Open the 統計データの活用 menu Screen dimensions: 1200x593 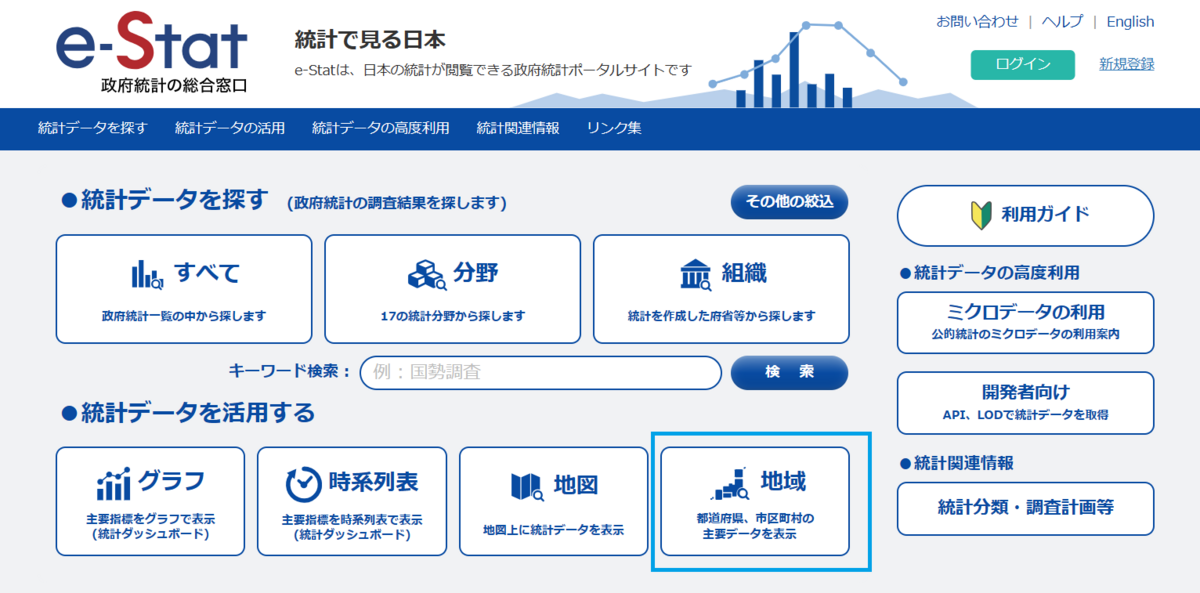click(x=230, y=128)
